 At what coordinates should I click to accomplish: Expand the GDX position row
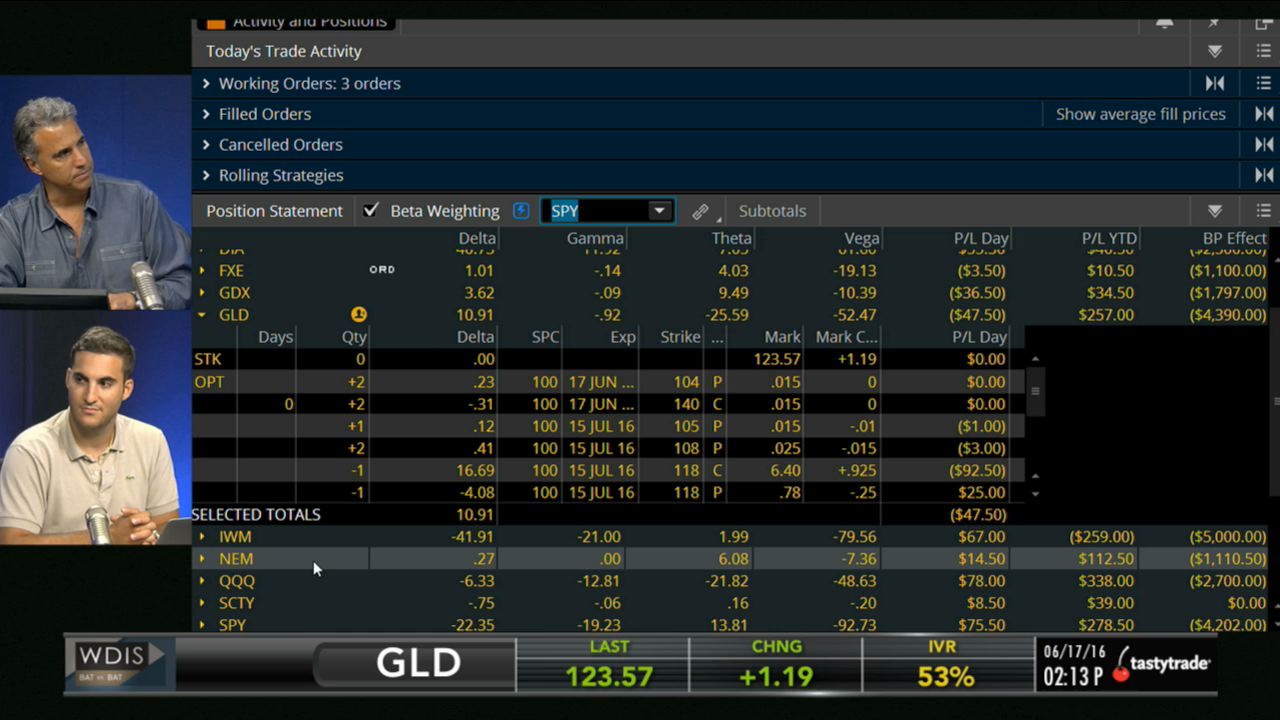coord(202,293)
